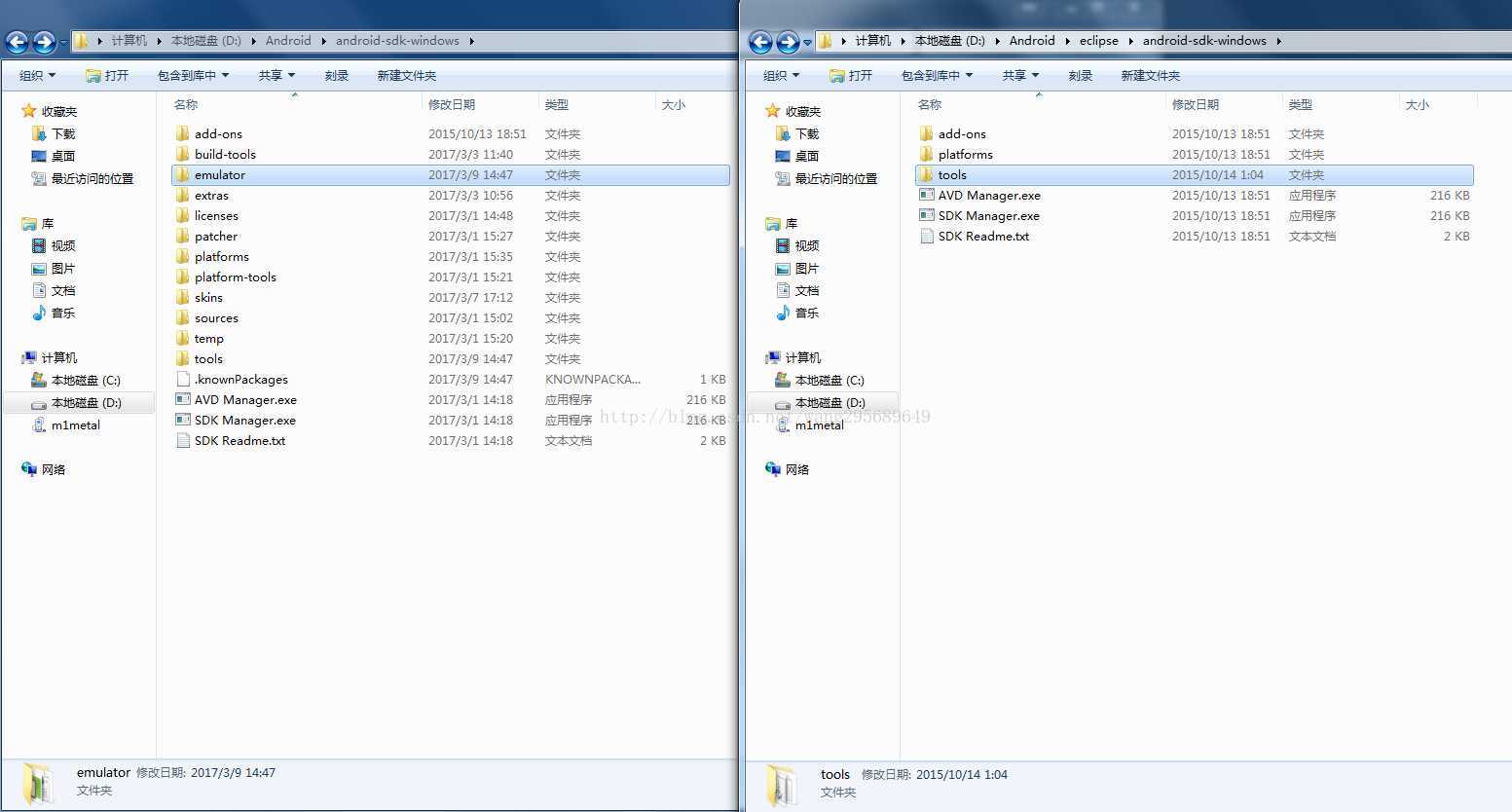Expand arrow after eclipse in right address bar

click(1131, 42)
